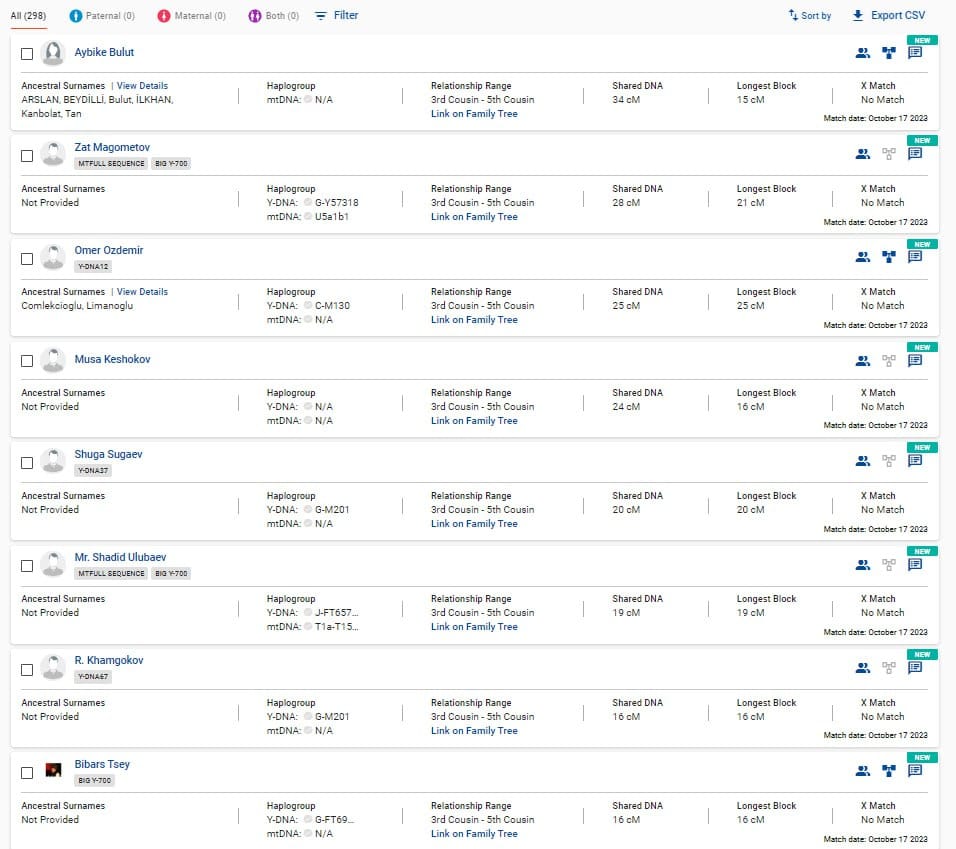Open Omer Ozdemir's family tree icon
956x849 pixels.
pos(888,257)
